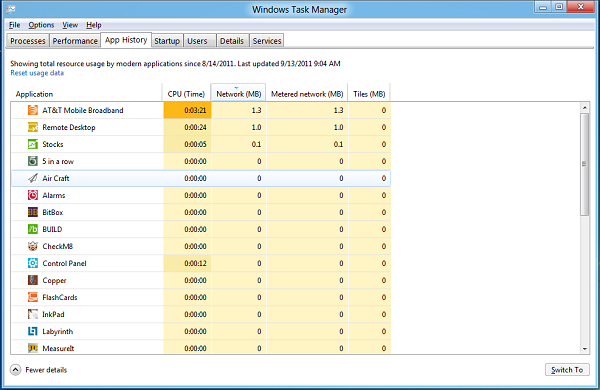Open the Options menu
Viewport: 600px width, 390px height.
click(x=41, y=25)
